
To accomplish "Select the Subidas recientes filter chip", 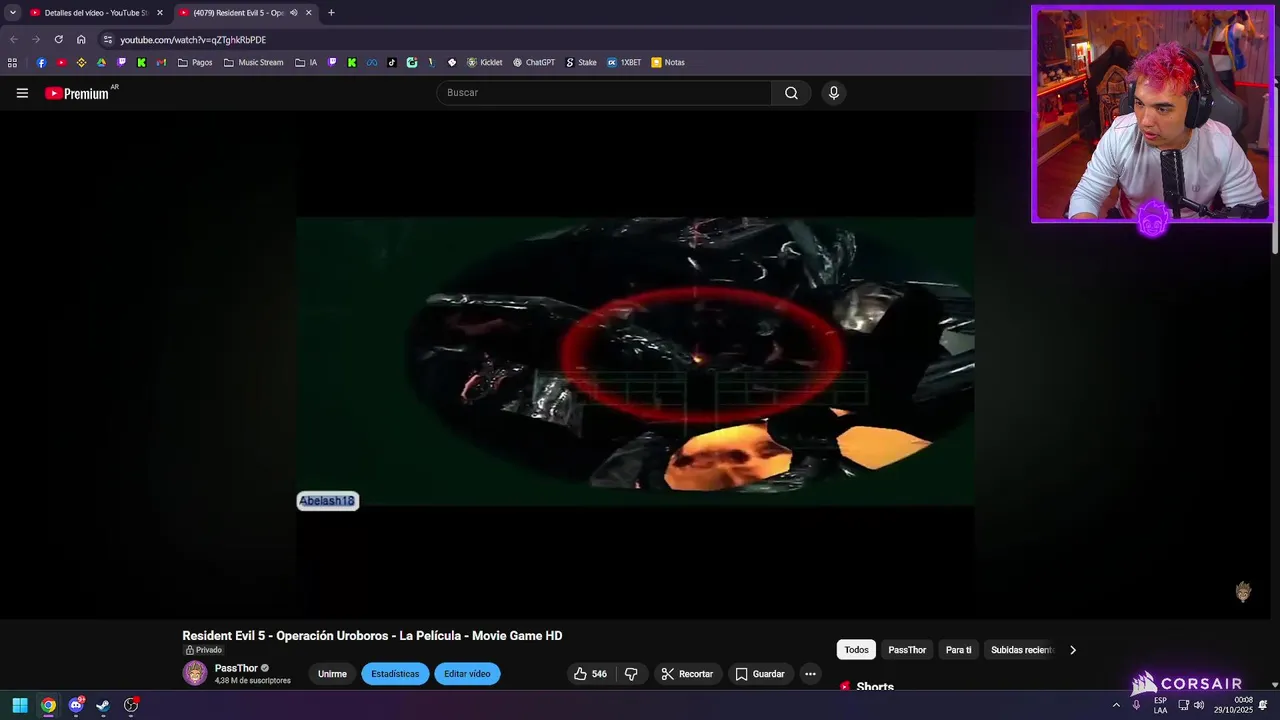I will [1021, 650].
